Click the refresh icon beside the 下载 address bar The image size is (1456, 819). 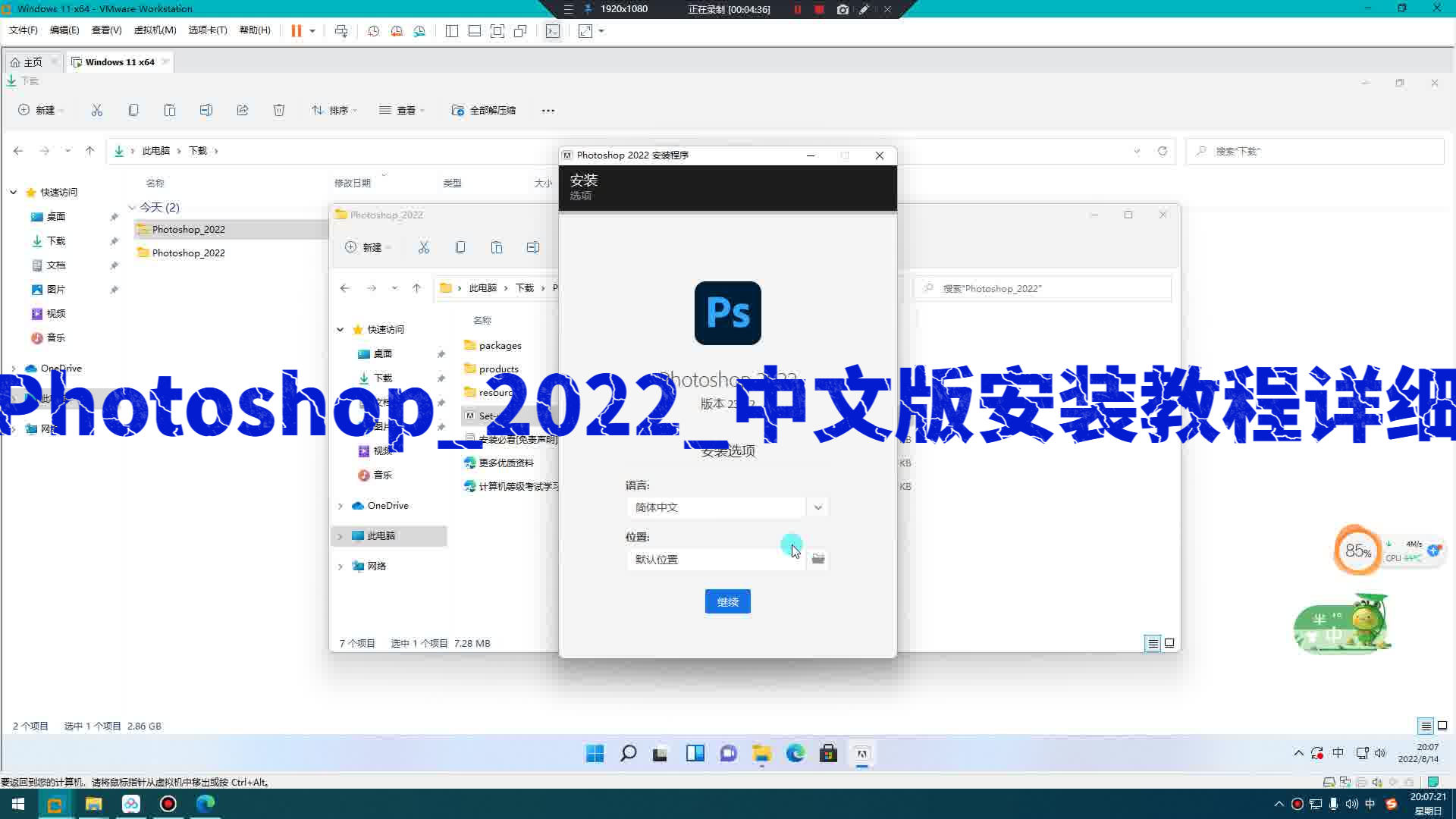tap(1162, 151)
